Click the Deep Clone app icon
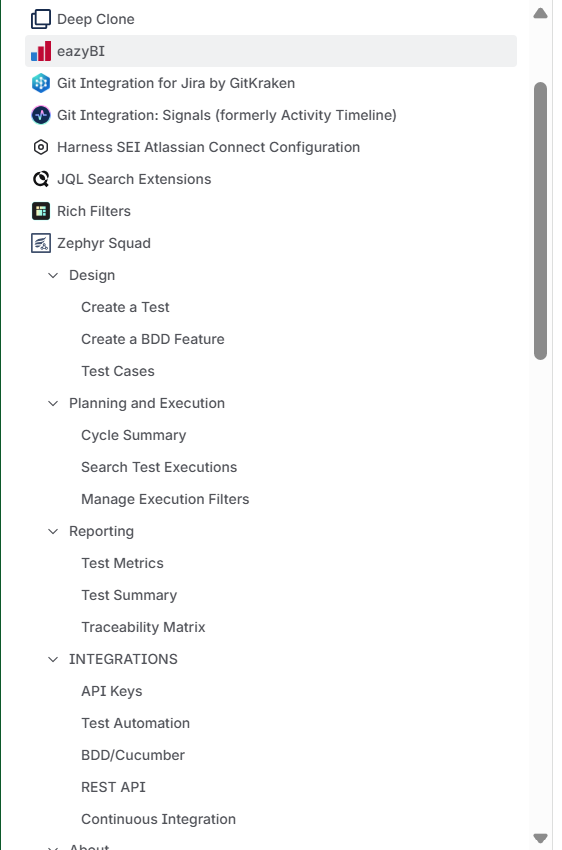 (41, 19)
